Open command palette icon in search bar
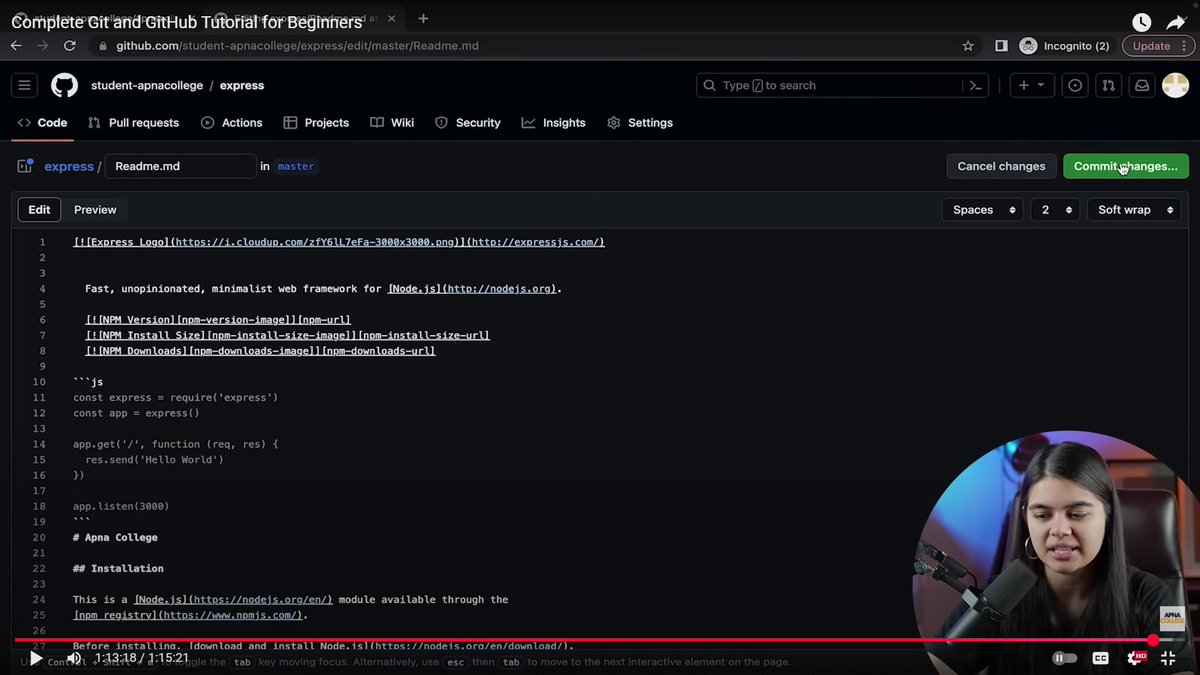 976,86
